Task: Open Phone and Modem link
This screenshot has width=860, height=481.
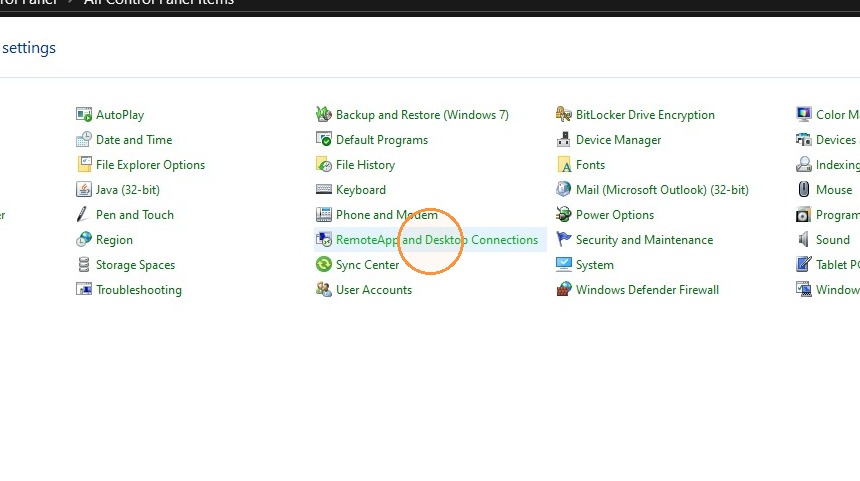Action: [x=387, y=215]
